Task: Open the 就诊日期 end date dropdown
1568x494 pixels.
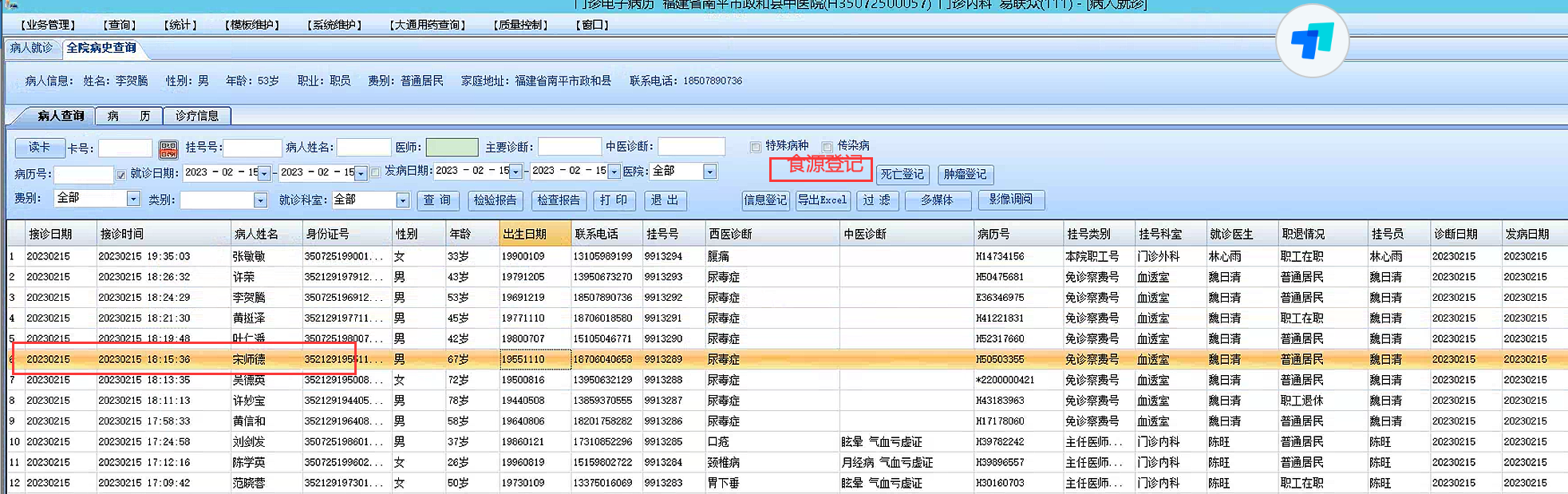Action: pyautogui.click(x=361, y=173)
